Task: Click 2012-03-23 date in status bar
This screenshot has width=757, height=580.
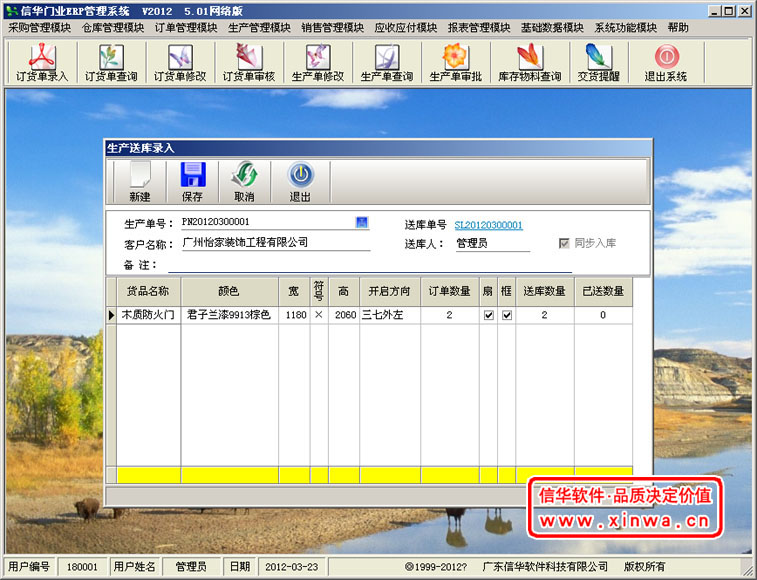Action: tap(292, 566)
